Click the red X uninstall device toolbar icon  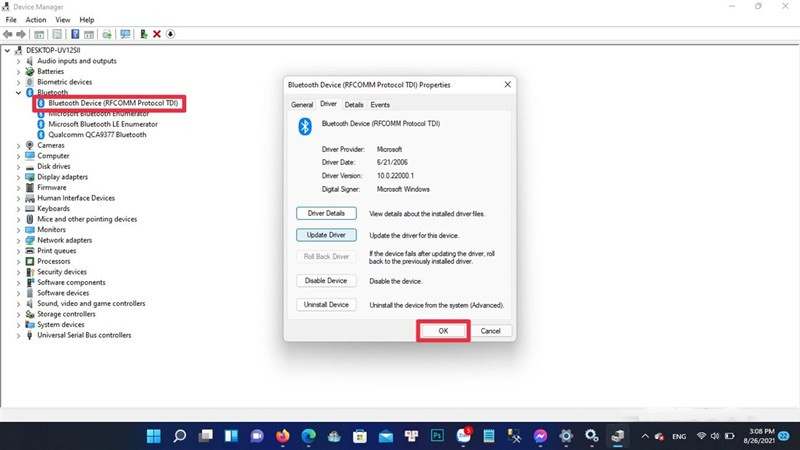157,33
